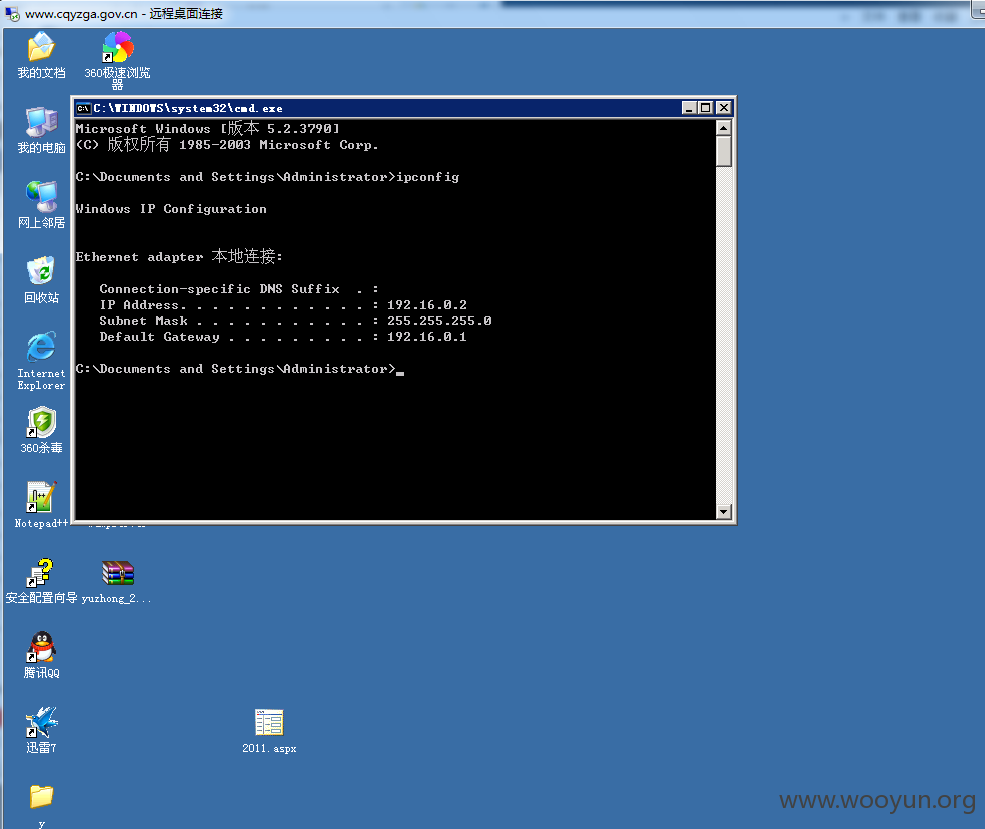The image size is (985, 829).
Task: Click the scroll up arrow in the cmd window
Action: tap(724, 128)
